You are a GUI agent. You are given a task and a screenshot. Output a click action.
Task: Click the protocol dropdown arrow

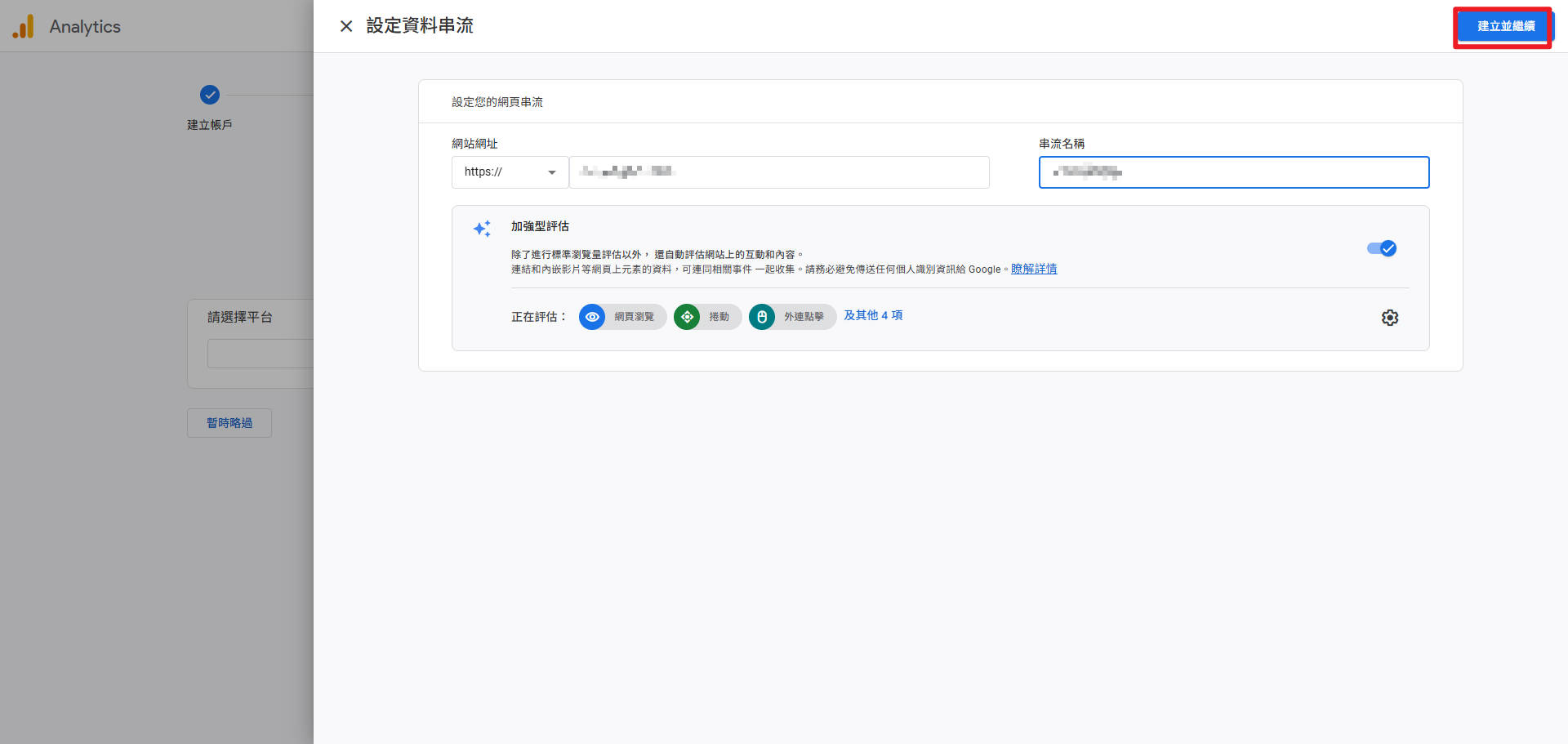552,172
